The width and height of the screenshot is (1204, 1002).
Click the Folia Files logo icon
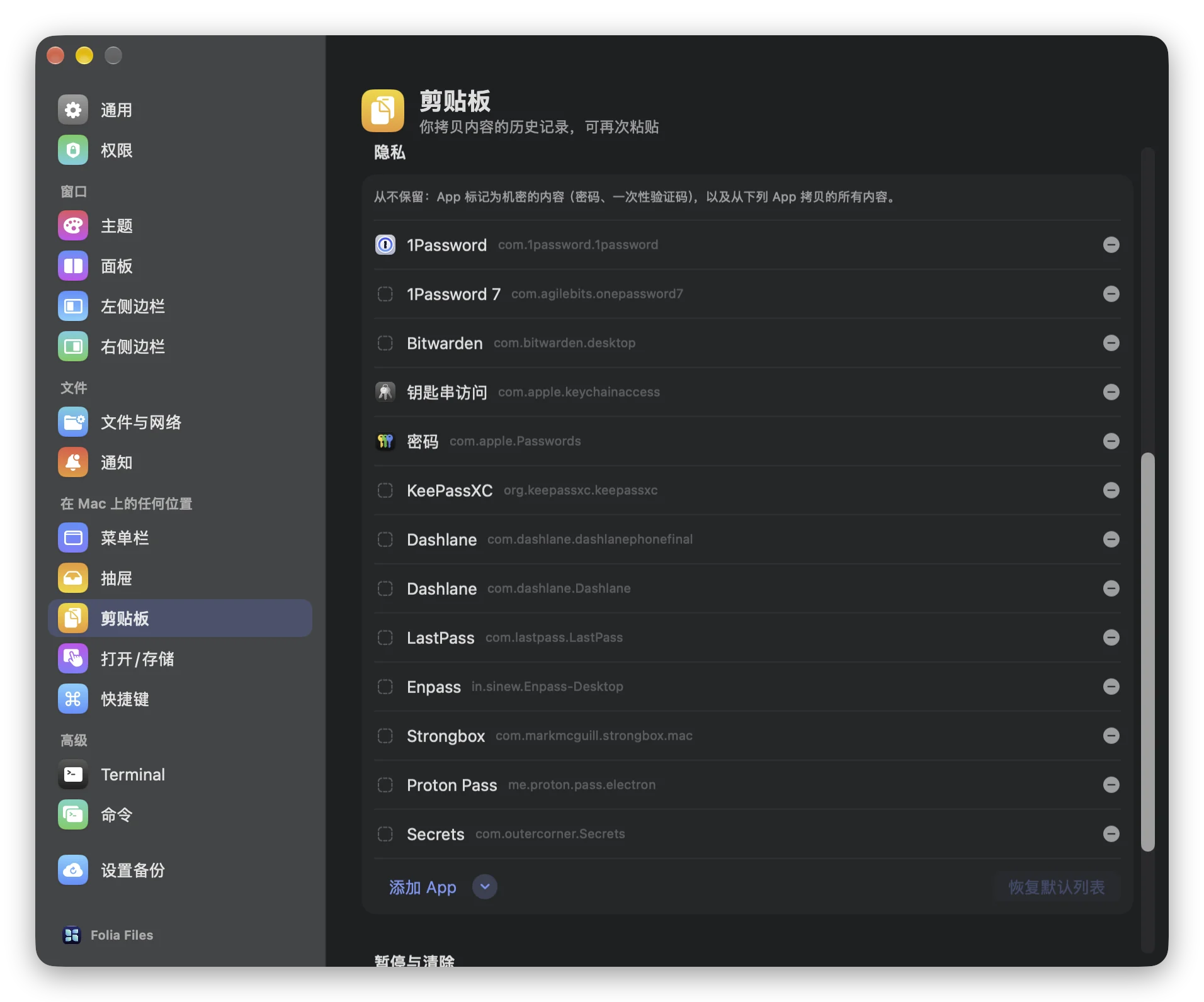click(72, 935)
